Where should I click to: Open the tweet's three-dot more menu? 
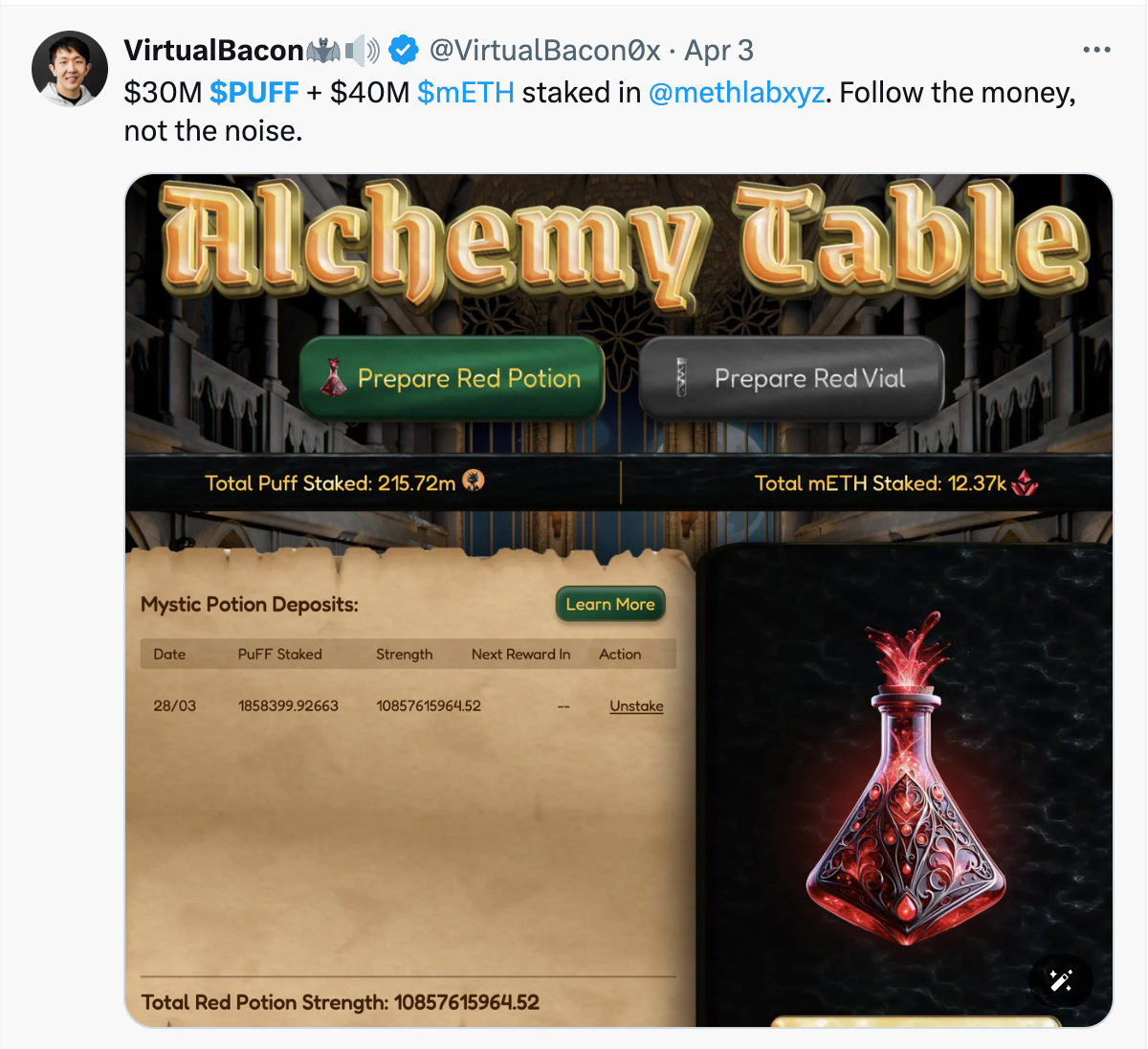1096,50
